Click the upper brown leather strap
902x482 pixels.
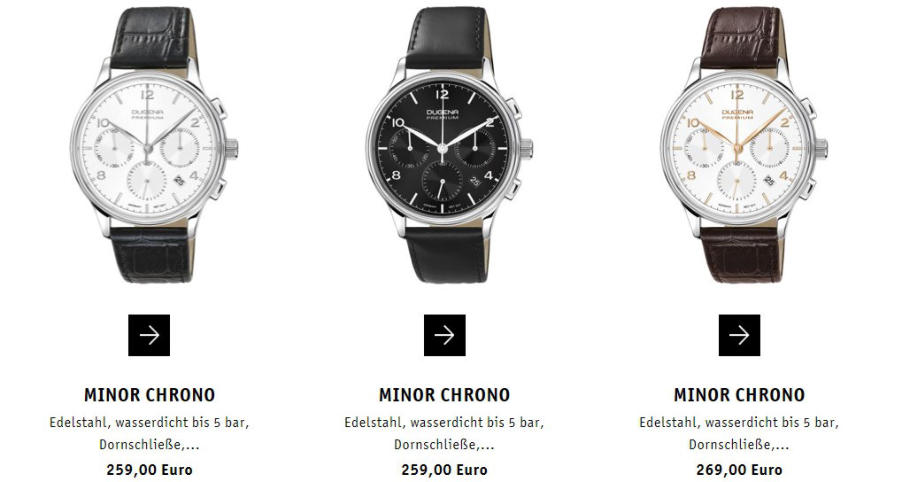[741, 37]
